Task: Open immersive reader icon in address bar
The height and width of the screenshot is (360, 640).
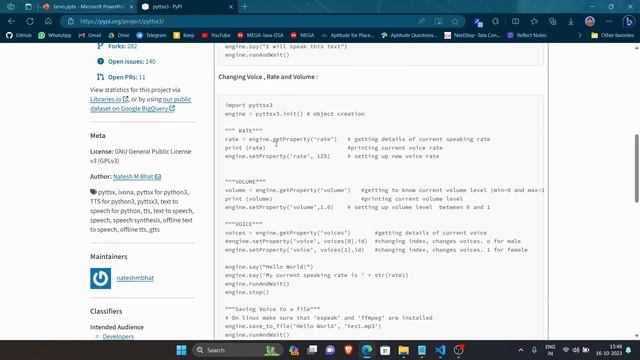Action: coord(438,21)
